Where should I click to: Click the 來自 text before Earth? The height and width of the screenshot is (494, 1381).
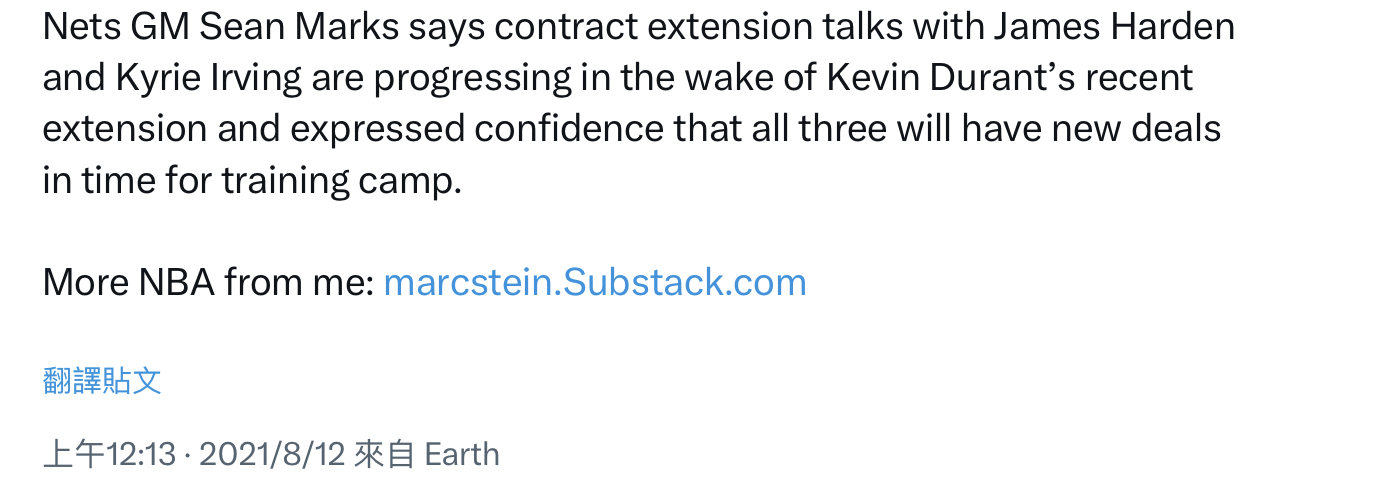(x=384, y=455)
